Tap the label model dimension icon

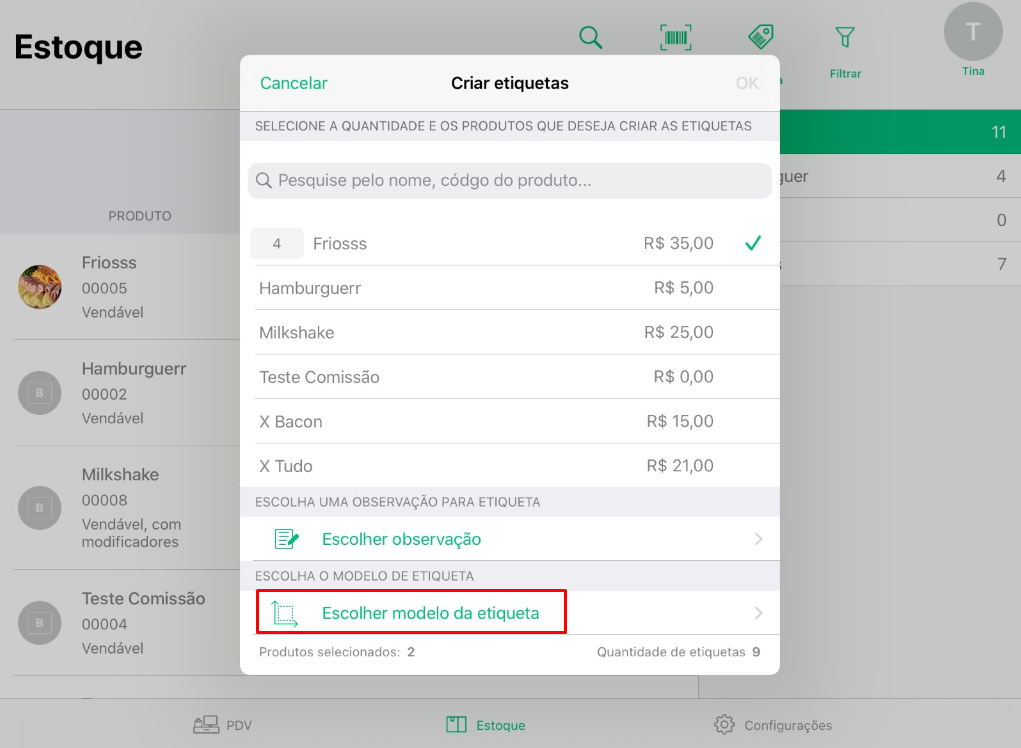[285, 613]
